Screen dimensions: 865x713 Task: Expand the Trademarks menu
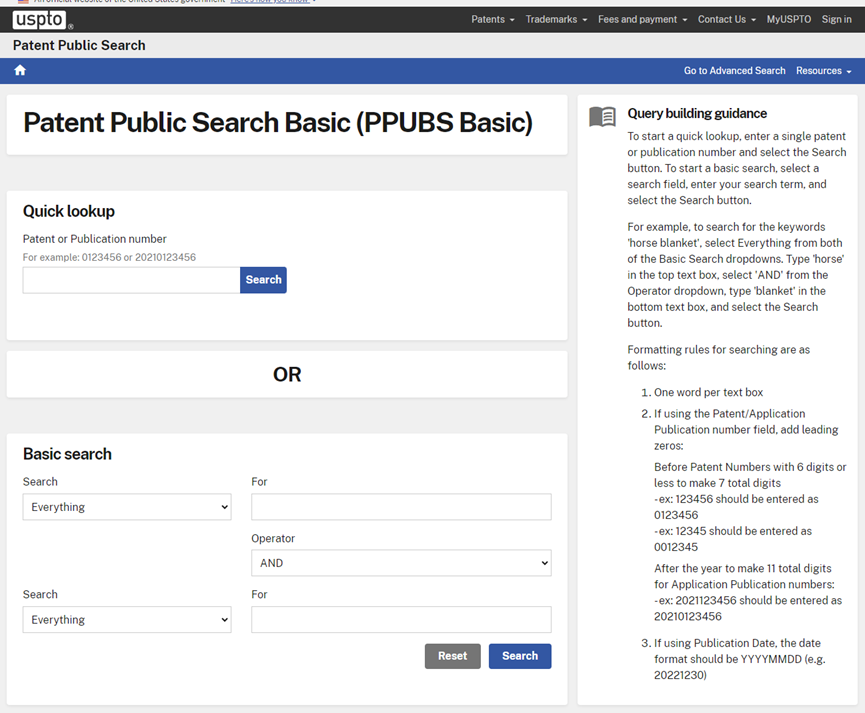556,20
